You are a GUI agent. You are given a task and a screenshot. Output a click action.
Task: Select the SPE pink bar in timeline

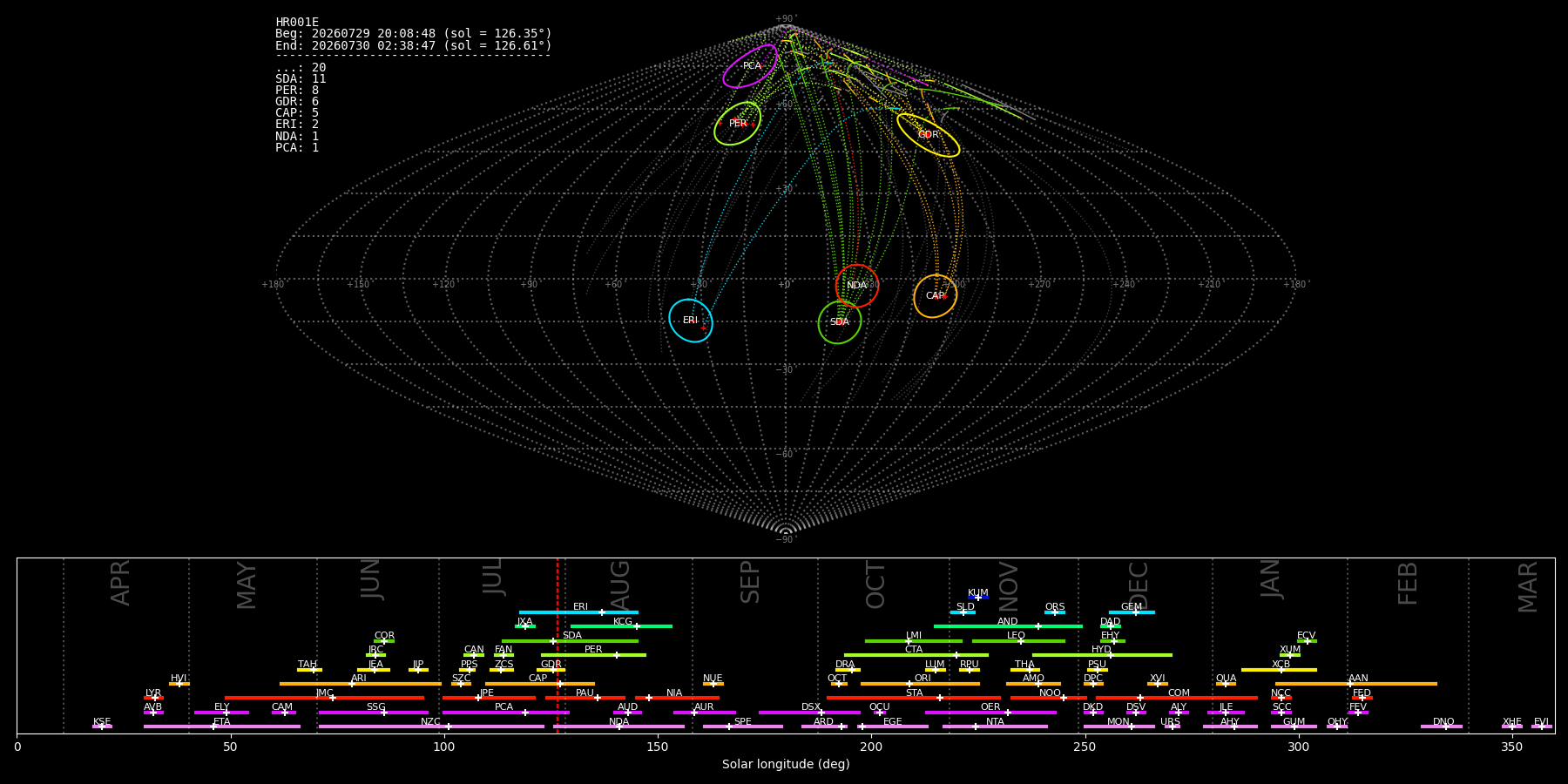click(x=743, y=727)
